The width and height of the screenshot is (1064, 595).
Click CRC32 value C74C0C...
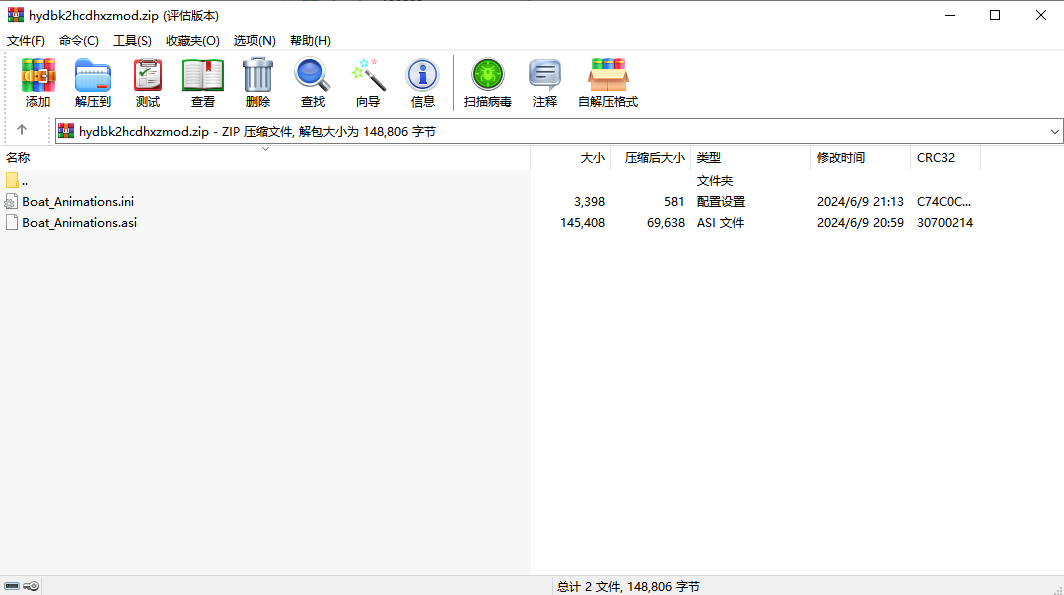[x=943, y=201]
